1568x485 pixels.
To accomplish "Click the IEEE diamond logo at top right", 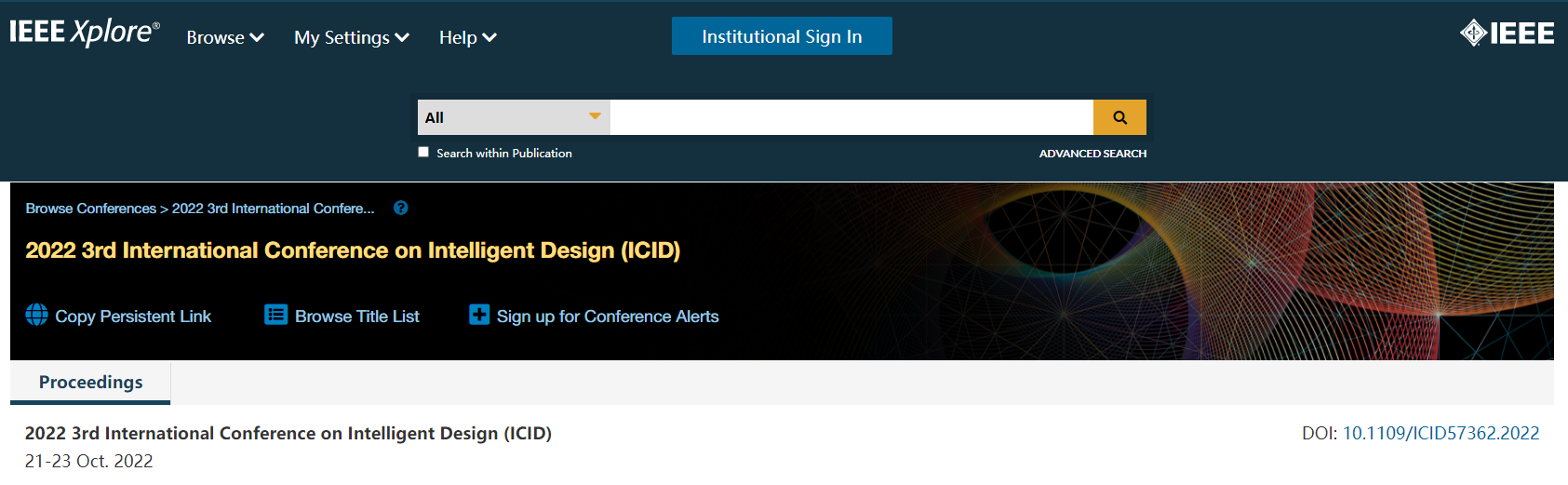I will pos(1507,34).
